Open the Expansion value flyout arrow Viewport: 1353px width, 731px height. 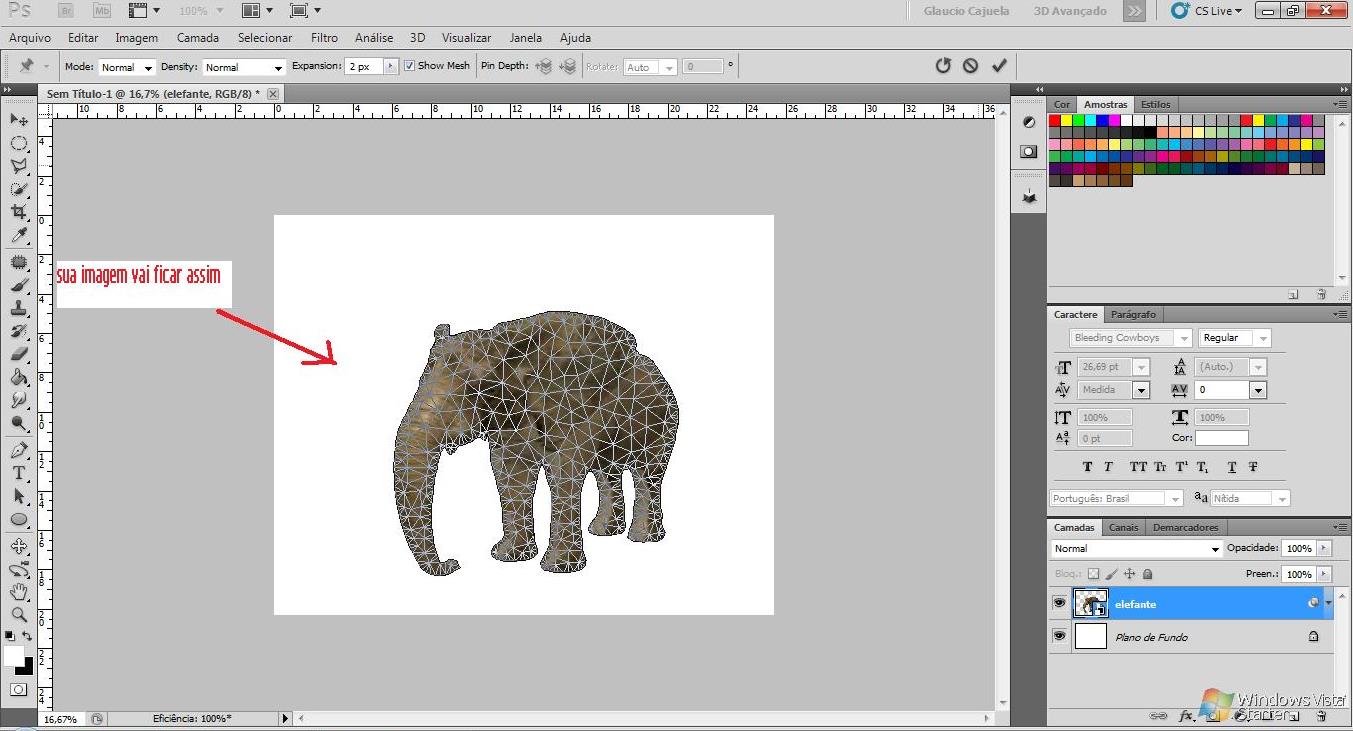[x=391, y=67]
